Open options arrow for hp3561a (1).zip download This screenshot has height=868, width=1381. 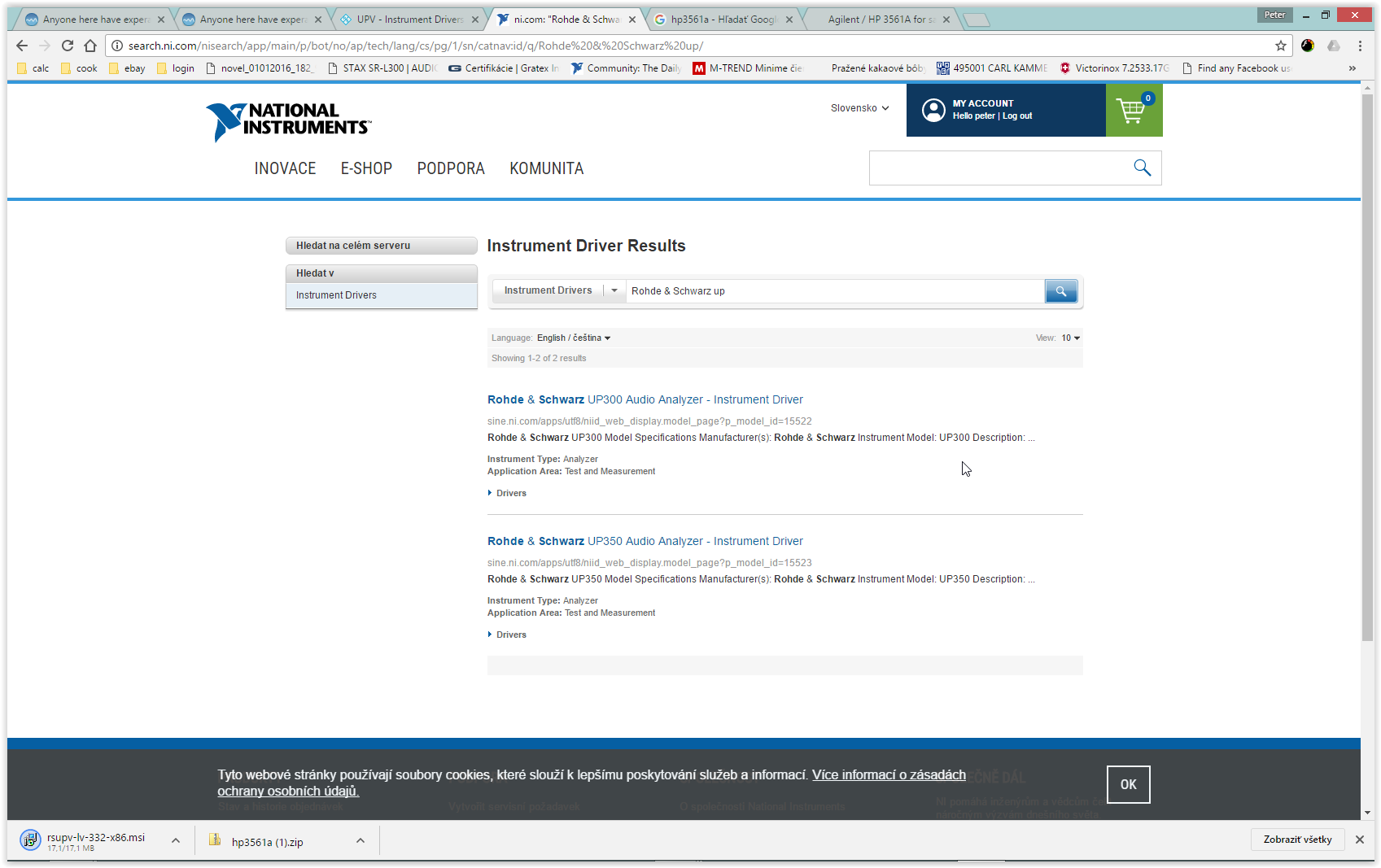[x=361, y=840]
